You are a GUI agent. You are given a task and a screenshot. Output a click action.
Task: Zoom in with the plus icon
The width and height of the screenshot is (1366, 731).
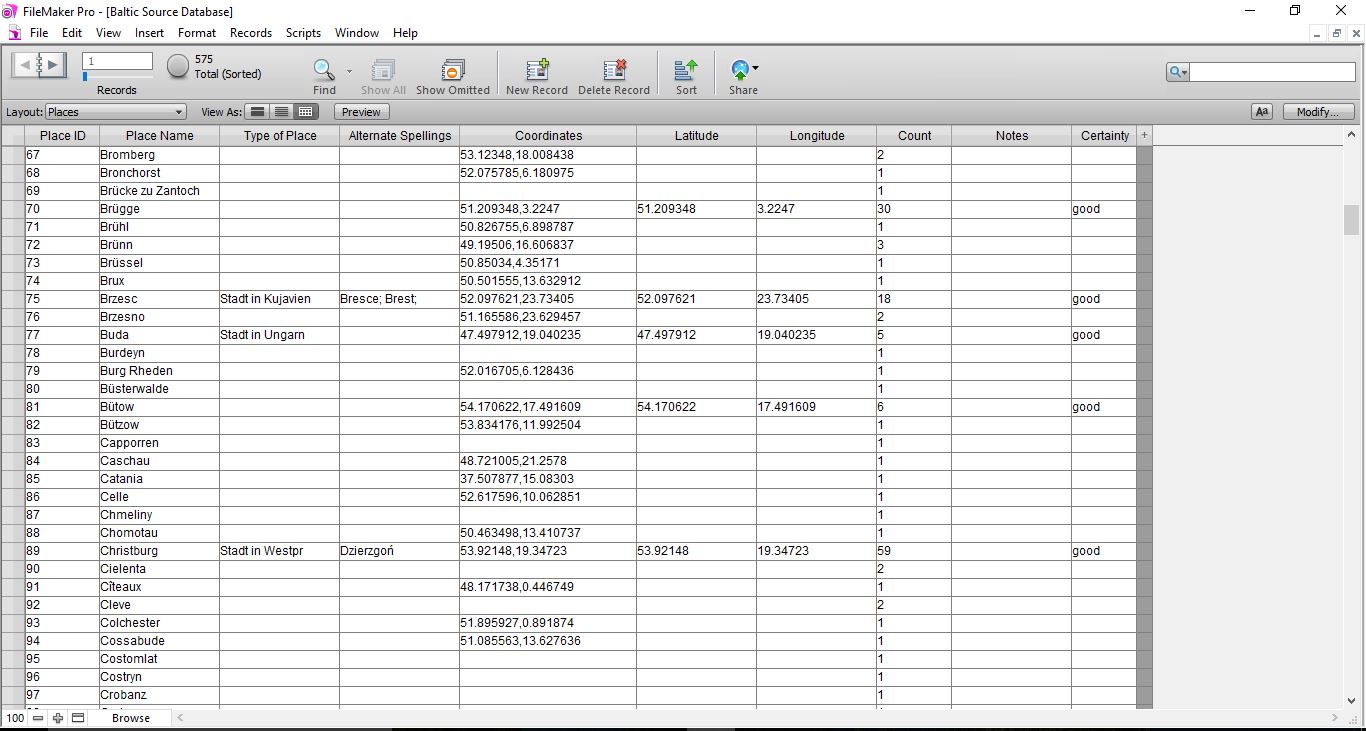click(58, 718)
